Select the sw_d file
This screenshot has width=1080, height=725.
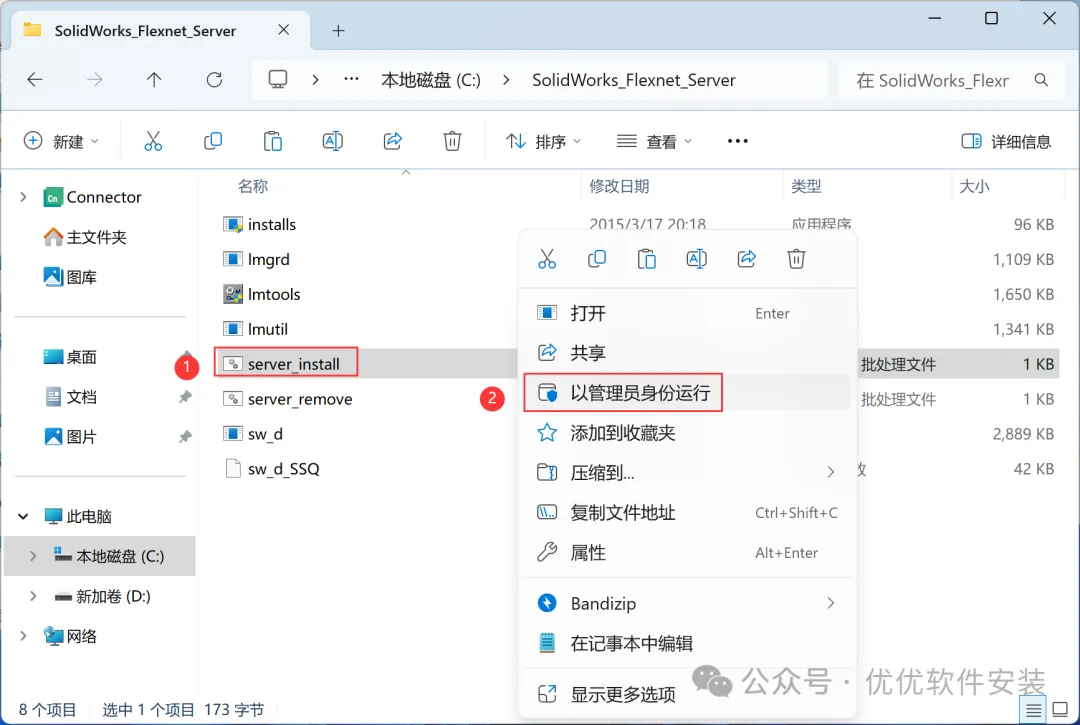[264, 434]
